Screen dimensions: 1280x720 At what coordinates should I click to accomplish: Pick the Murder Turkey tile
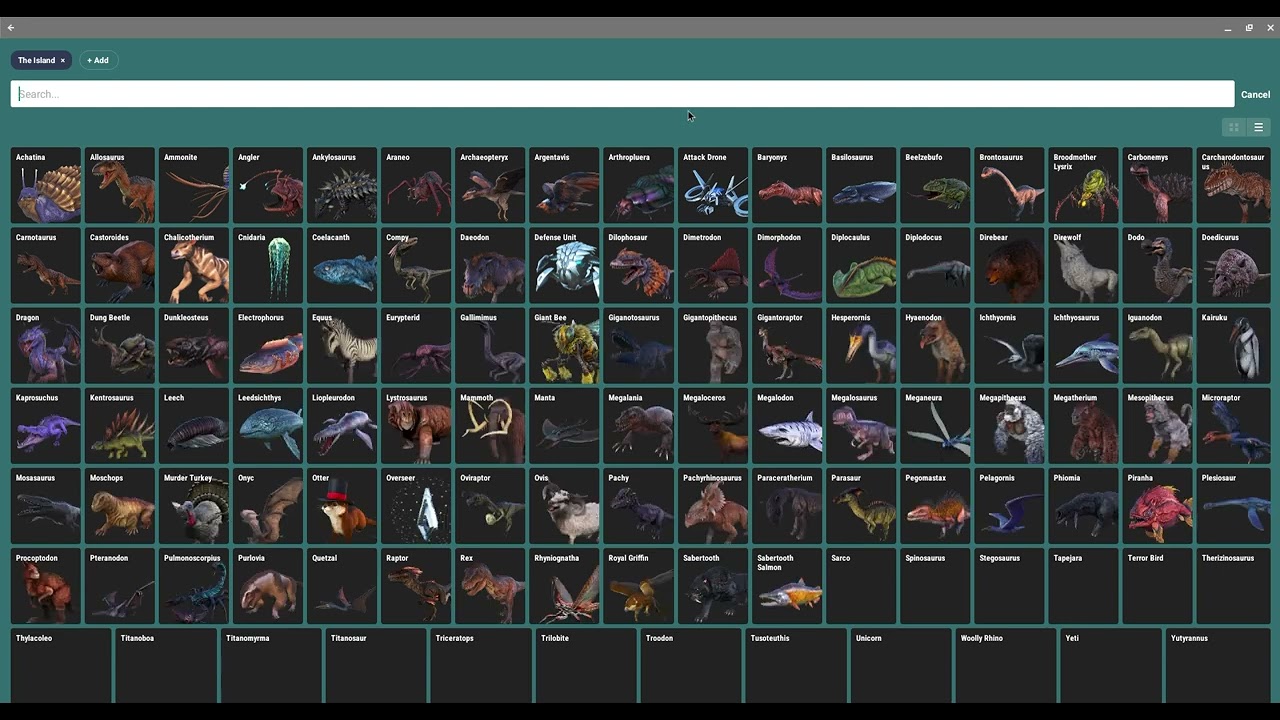click(x=194, y=505)
